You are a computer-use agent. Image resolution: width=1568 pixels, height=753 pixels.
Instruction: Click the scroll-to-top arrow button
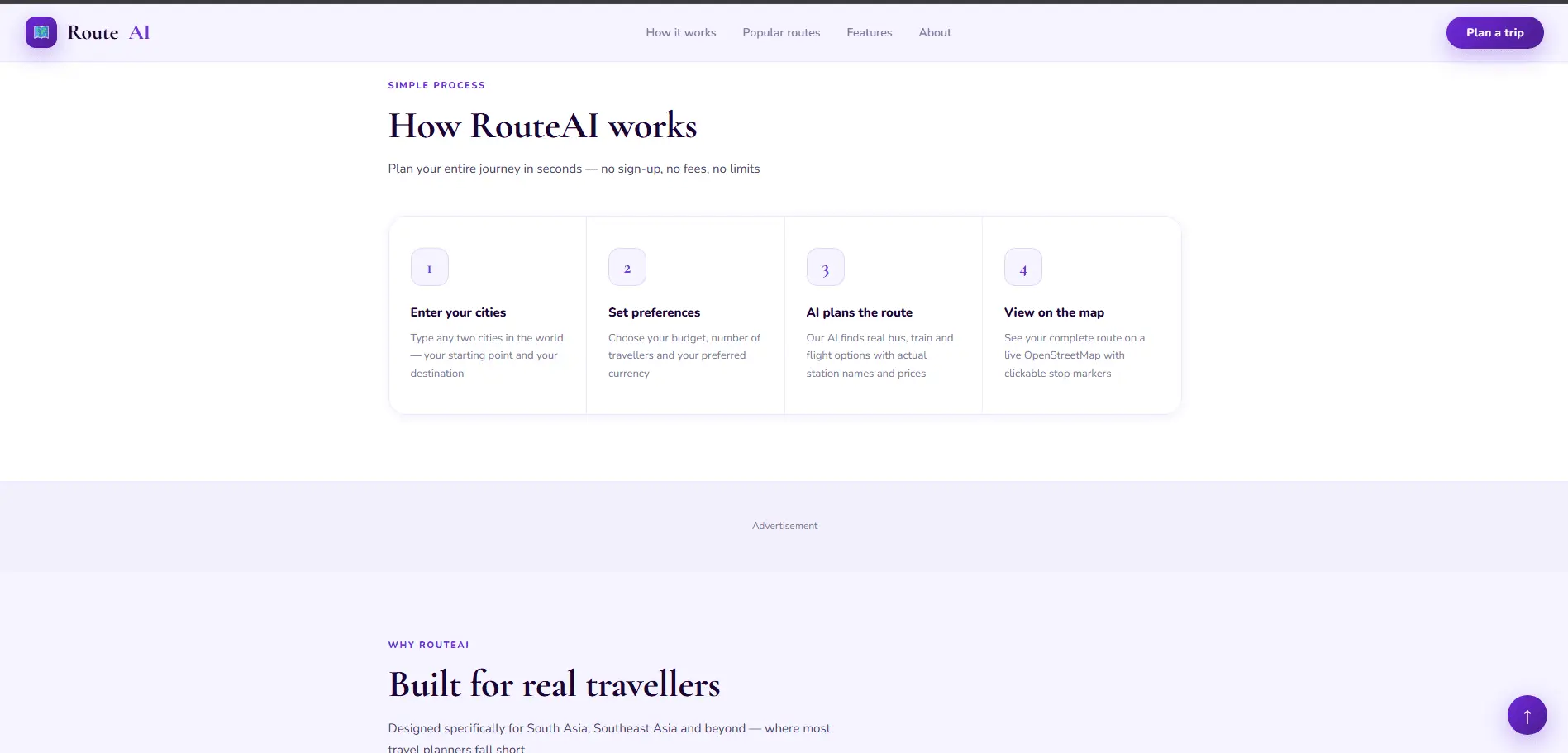tap(1527, 715)
